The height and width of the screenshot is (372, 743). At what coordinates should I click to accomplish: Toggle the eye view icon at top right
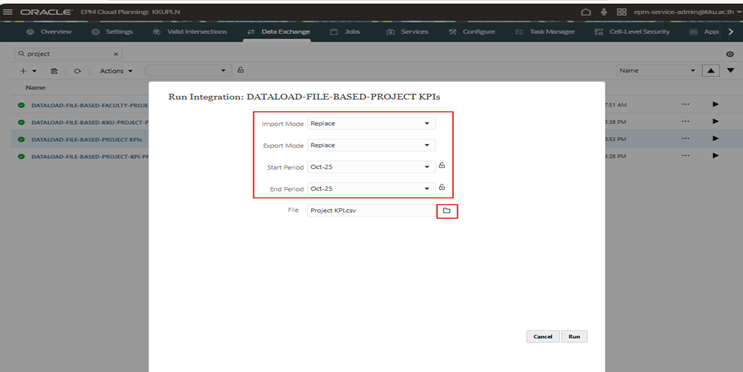coord(730,54)
